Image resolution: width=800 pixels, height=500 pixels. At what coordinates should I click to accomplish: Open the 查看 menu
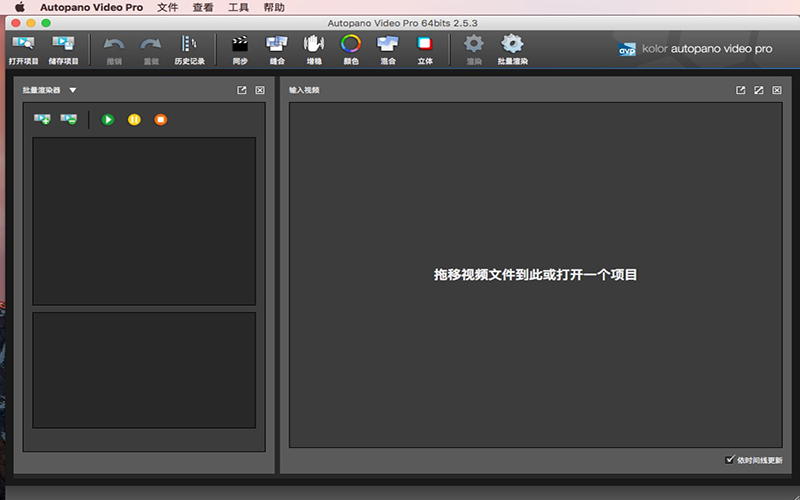pyautogui.click(x=203, y=8)
